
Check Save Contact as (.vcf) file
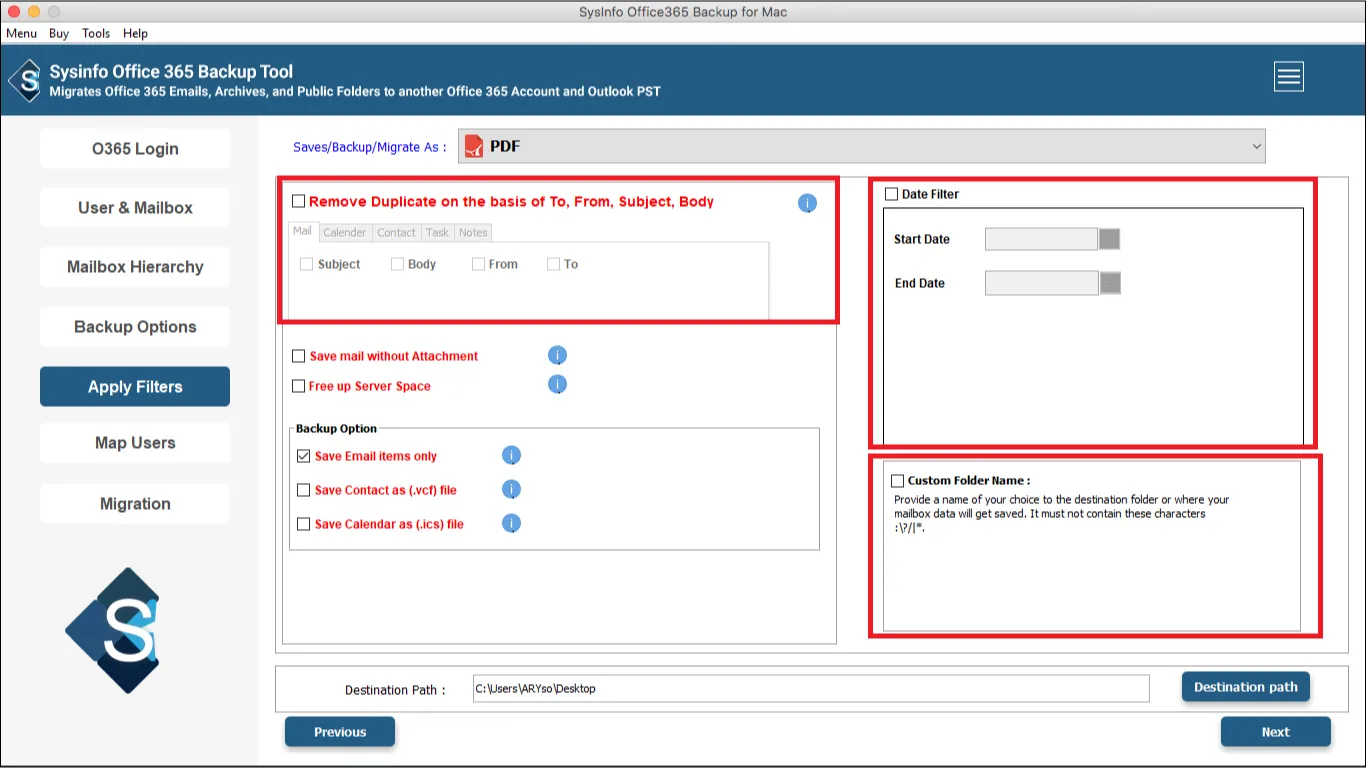[x=304, y=490]
